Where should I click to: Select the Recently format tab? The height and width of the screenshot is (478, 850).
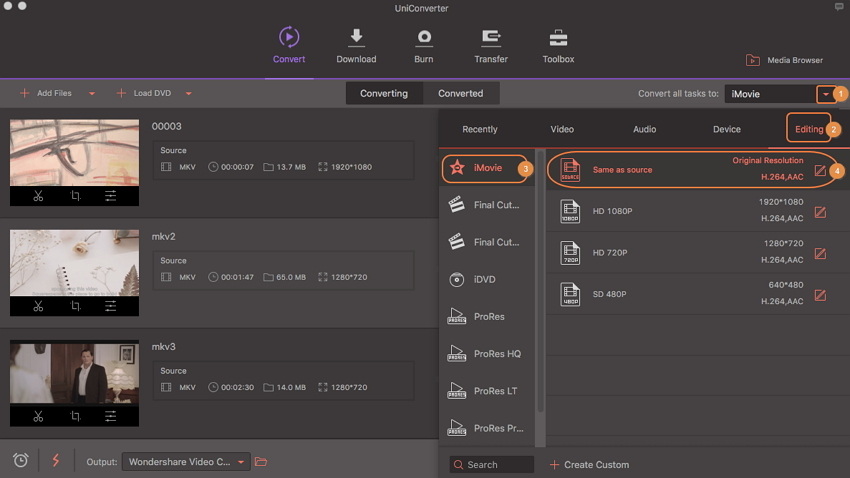(480, 129)
